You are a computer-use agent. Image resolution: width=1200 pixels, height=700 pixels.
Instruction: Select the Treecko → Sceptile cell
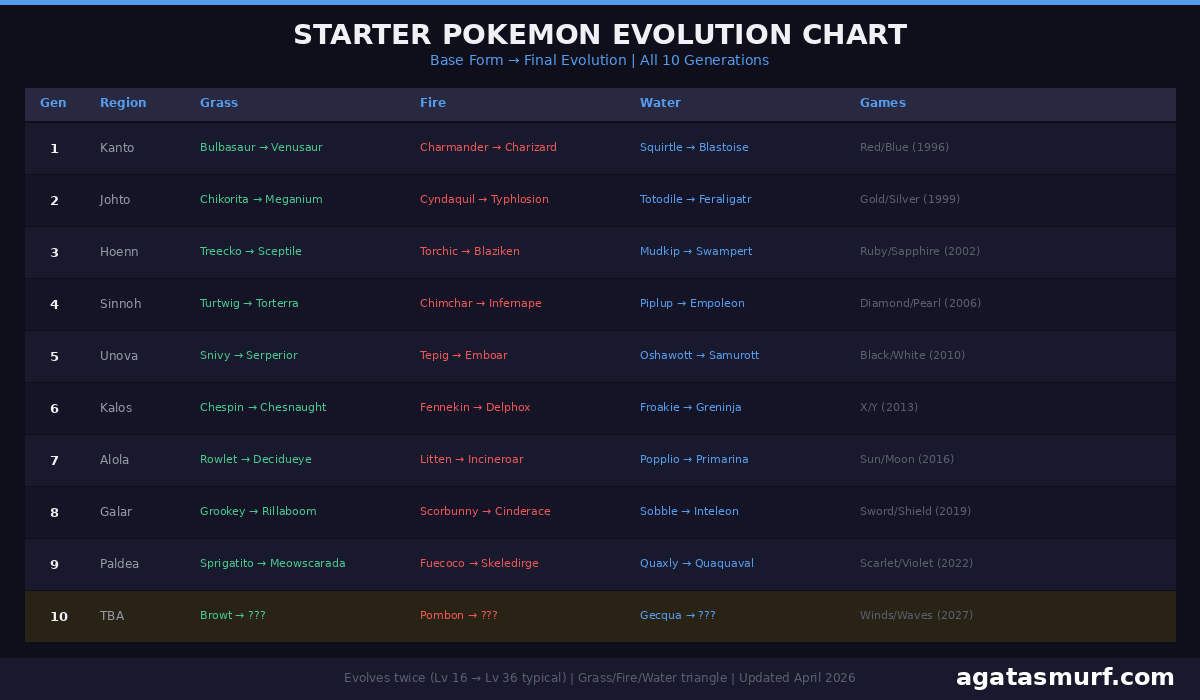(250, 252)
